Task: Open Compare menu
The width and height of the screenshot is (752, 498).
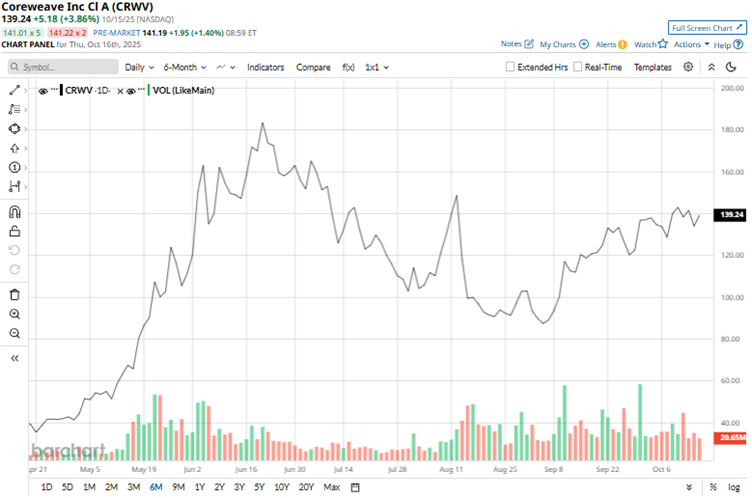Action: tap(313, 67)
